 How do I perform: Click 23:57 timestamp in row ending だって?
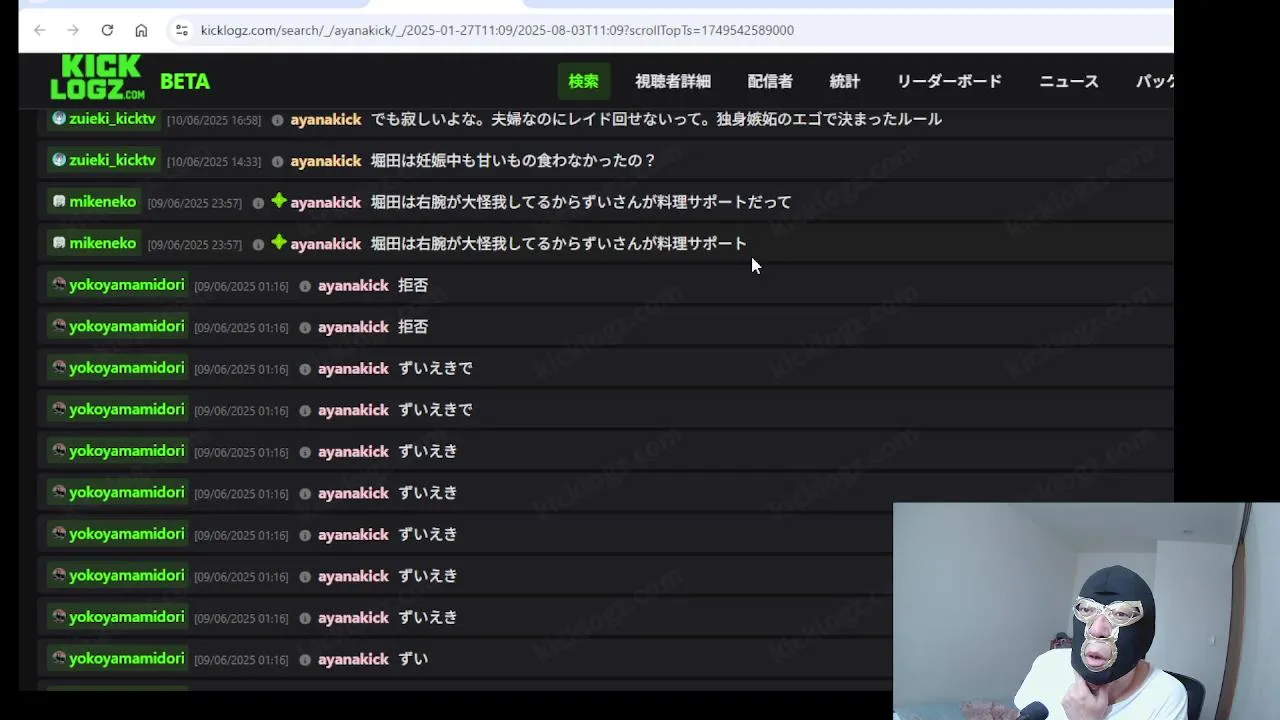[x=195, y=203]
